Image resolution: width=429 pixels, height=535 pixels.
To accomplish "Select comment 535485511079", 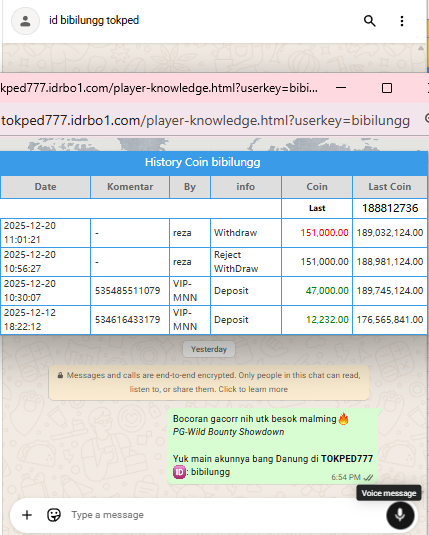I will pos(127,291).
